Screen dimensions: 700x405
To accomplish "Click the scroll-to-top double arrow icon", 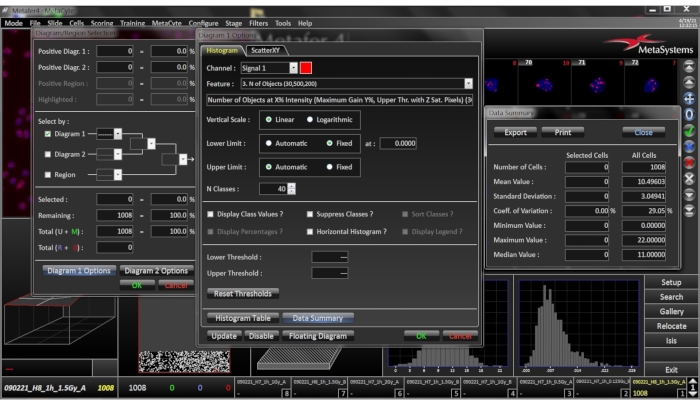I will [x=689, y=66].
